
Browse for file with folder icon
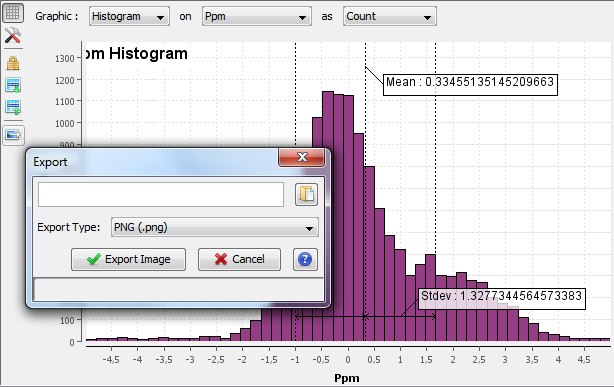click(306, 194)
